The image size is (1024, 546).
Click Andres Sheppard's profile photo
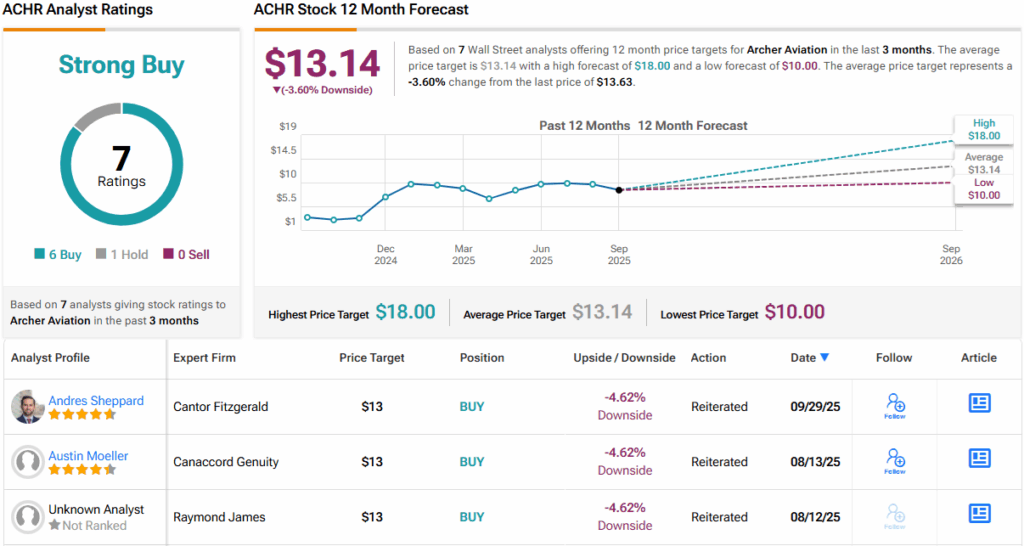(x=27, y=407)
